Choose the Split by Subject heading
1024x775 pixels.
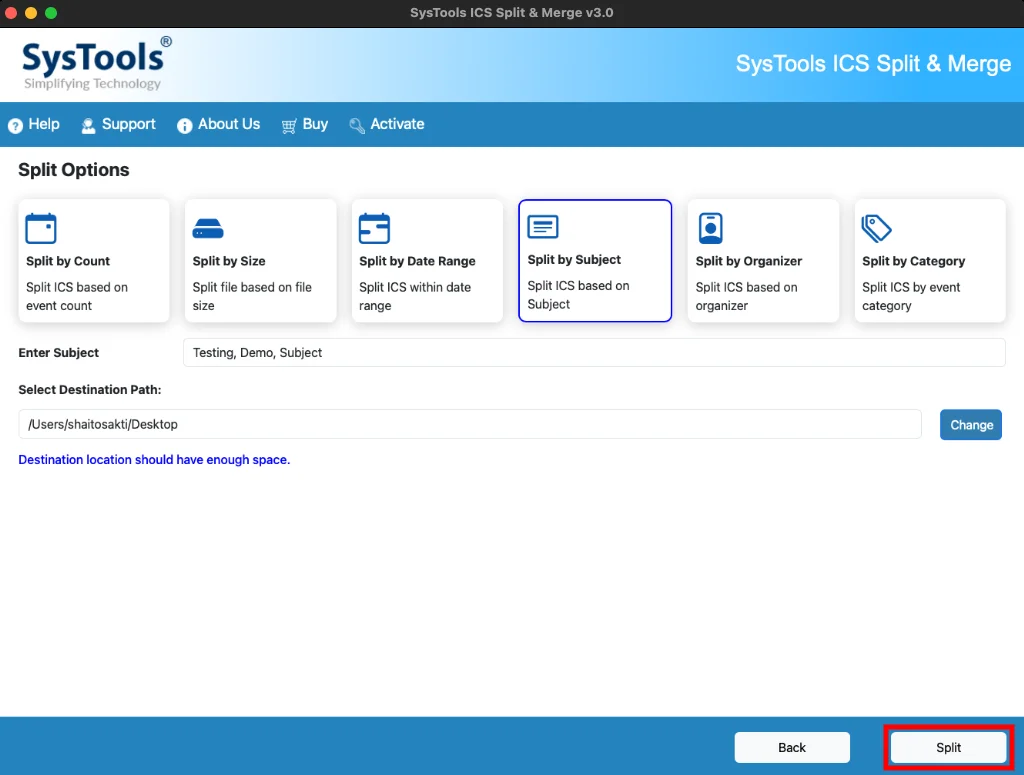[574, 260]
